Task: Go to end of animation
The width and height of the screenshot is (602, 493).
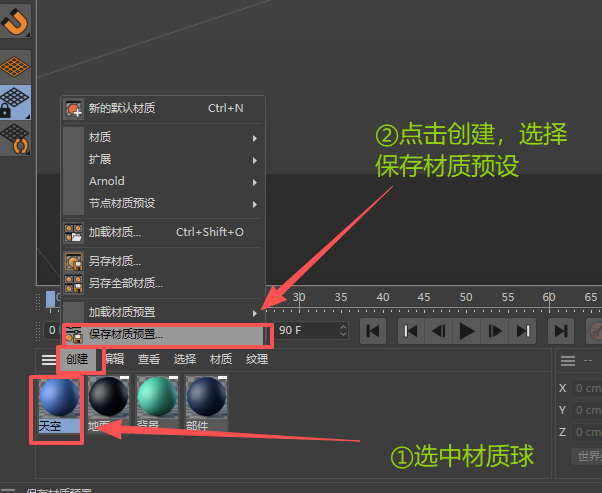Action: 561,331
